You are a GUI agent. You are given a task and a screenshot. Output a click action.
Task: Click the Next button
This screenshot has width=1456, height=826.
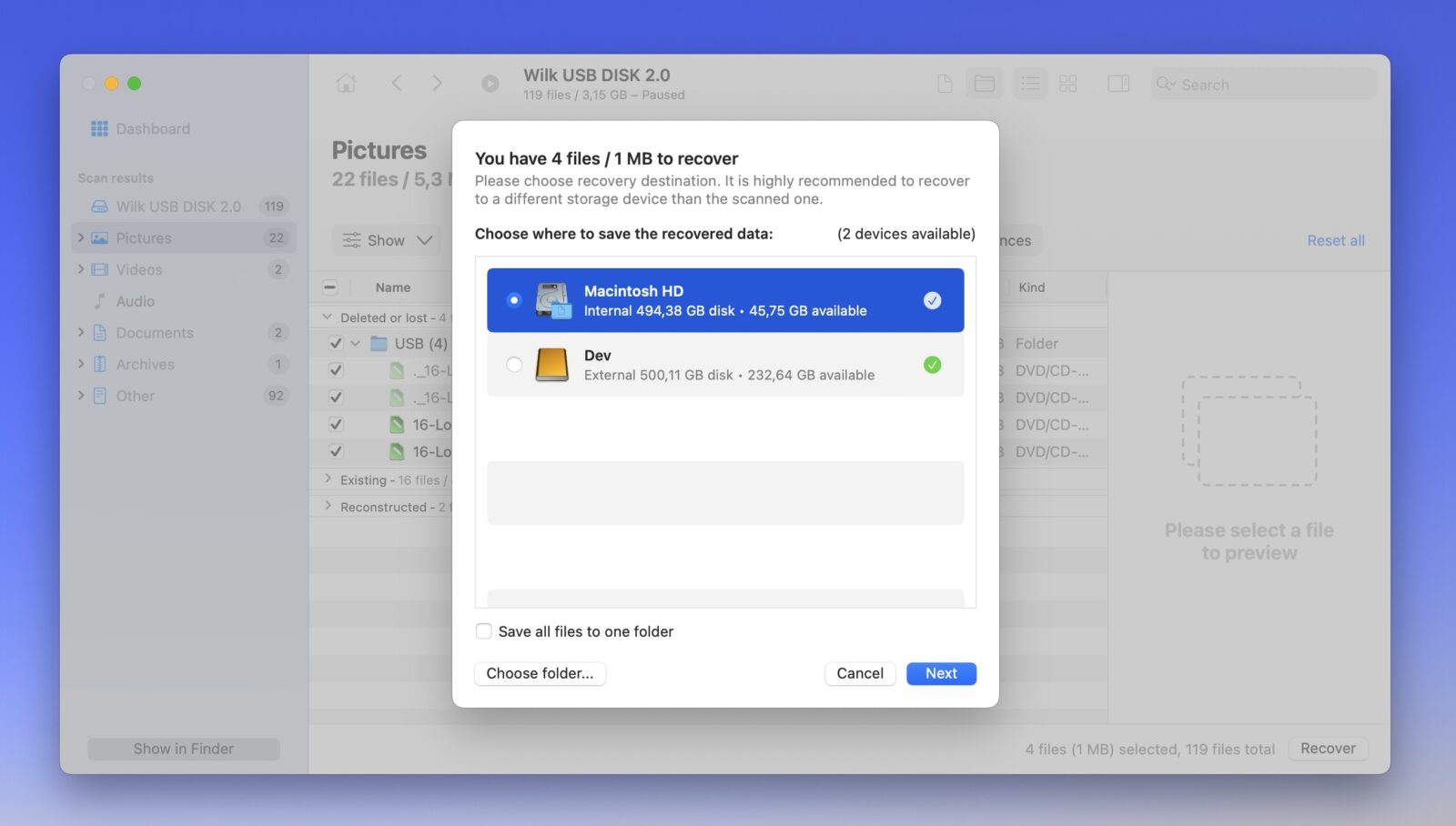[x=941, y=673]
